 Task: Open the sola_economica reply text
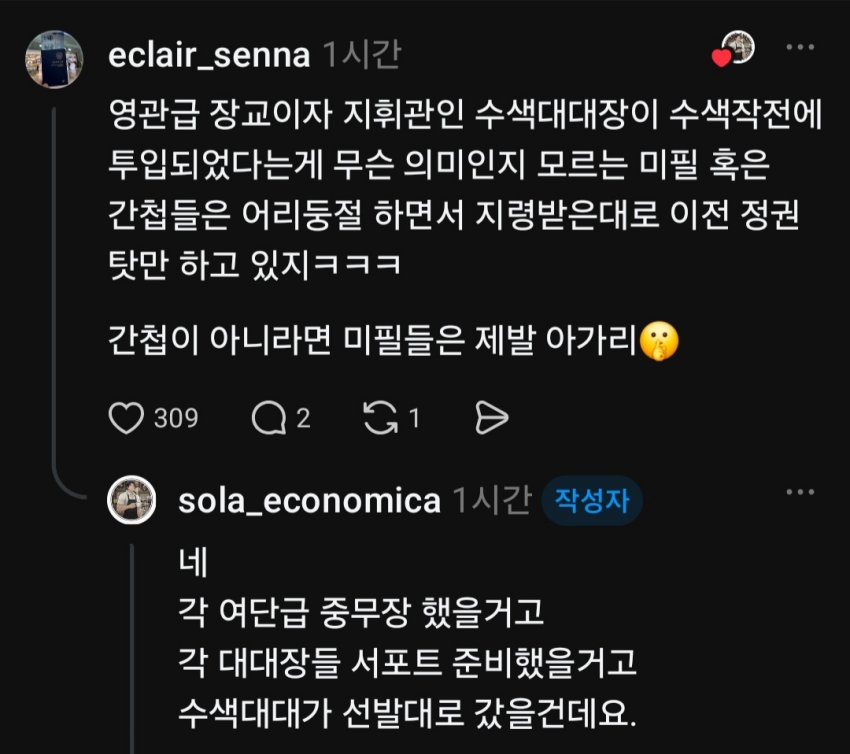click(407, 639)
